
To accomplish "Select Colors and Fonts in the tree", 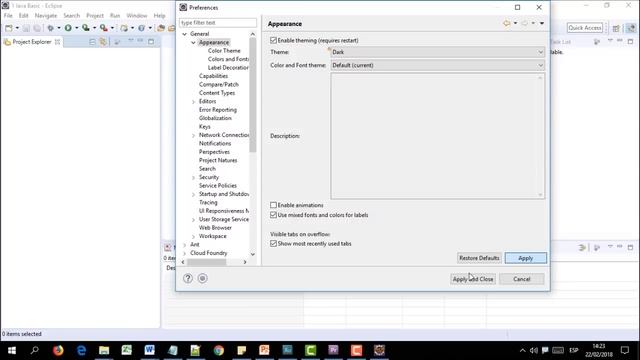I will click(x=228, y=59).
